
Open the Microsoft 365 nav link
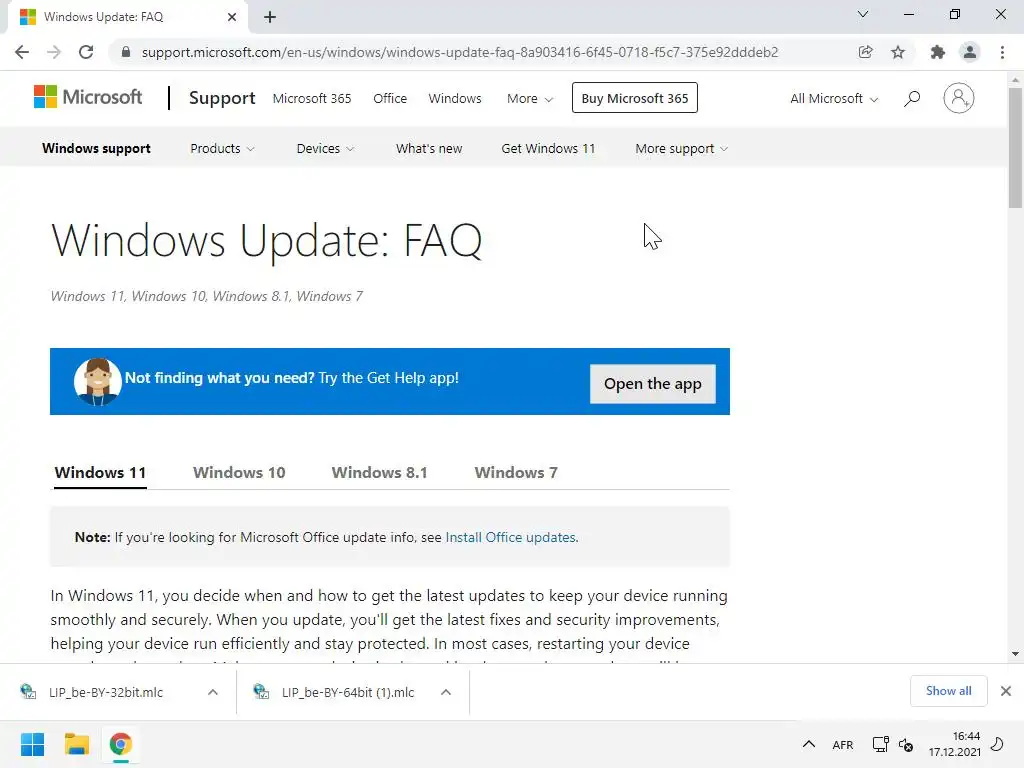coord(312,99)
